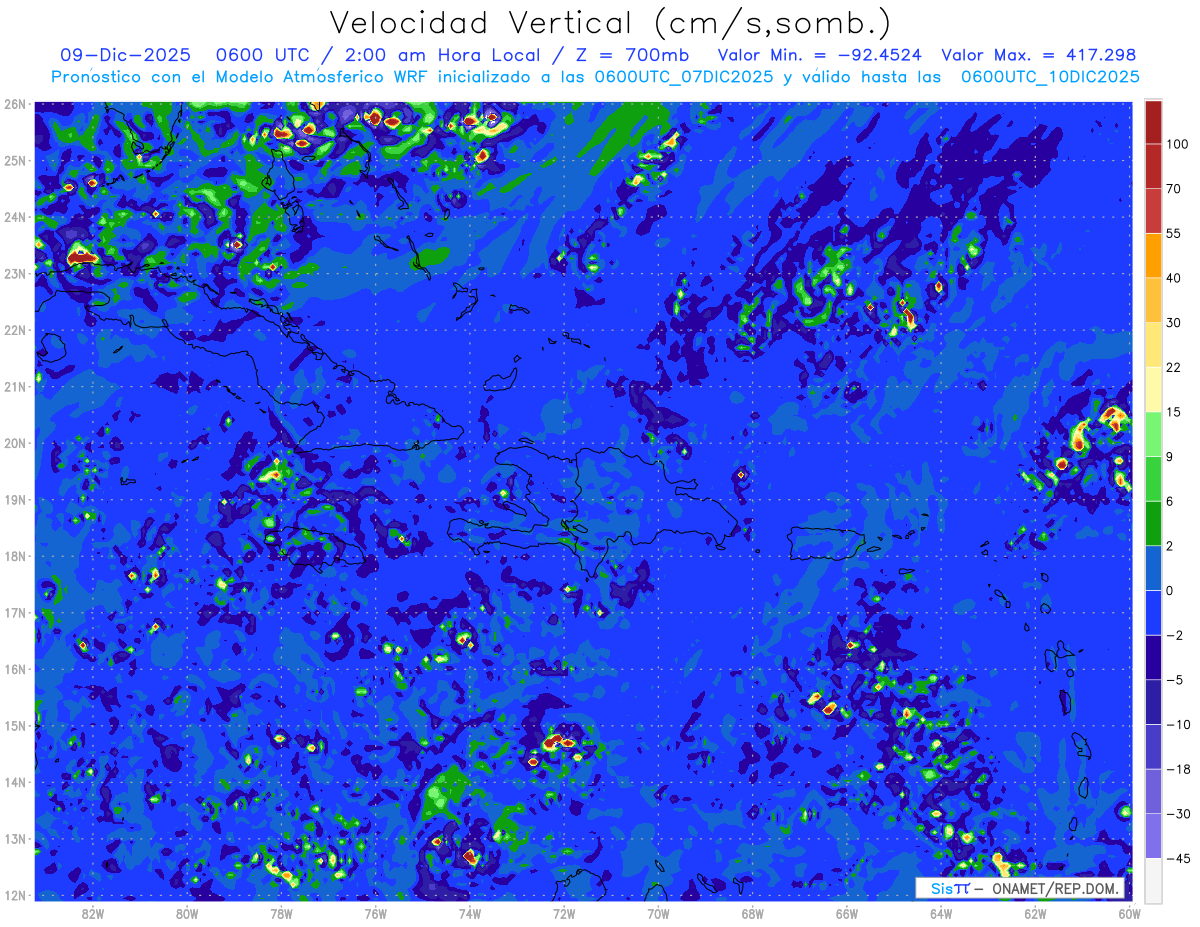Click the longitude label '82W'

(93, 913)
